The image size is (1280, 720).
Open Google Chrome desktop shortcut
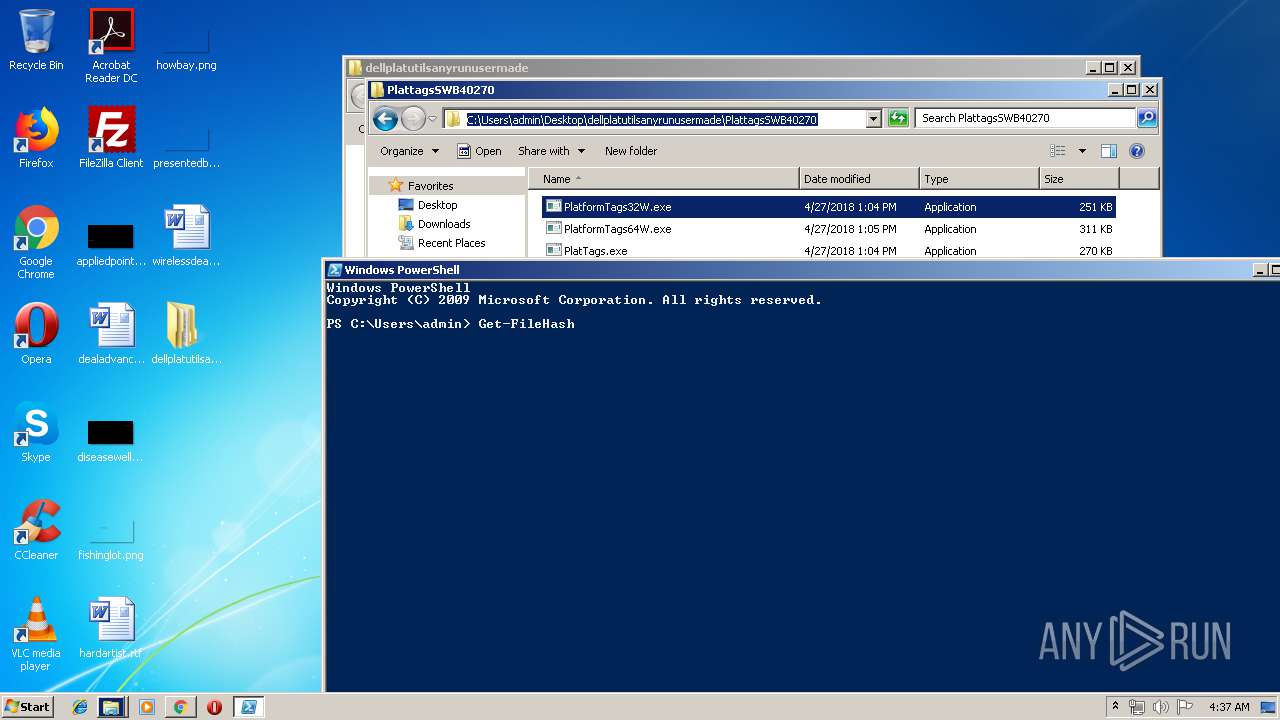point(36,243)
